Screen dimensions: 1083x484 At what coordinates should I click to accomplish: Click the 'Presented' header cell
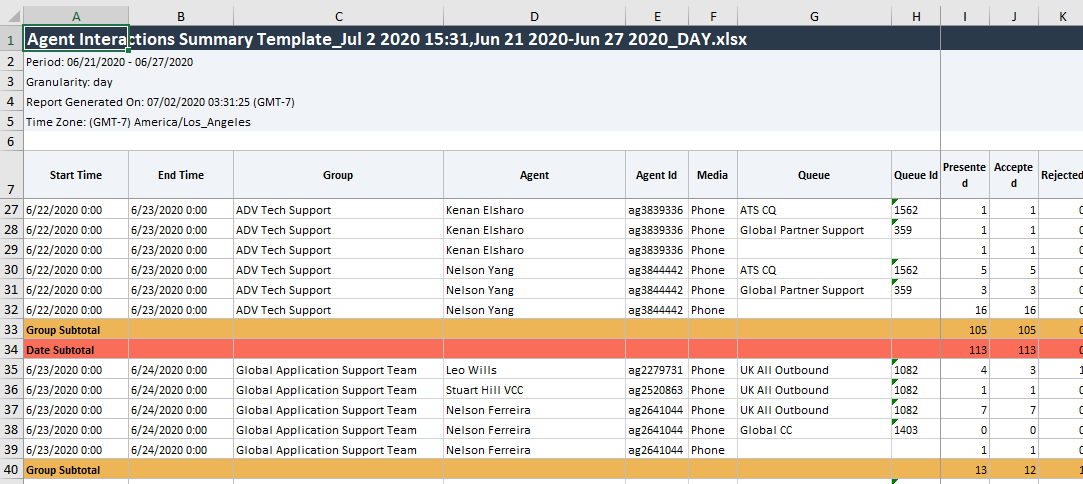tap(965, 175)
